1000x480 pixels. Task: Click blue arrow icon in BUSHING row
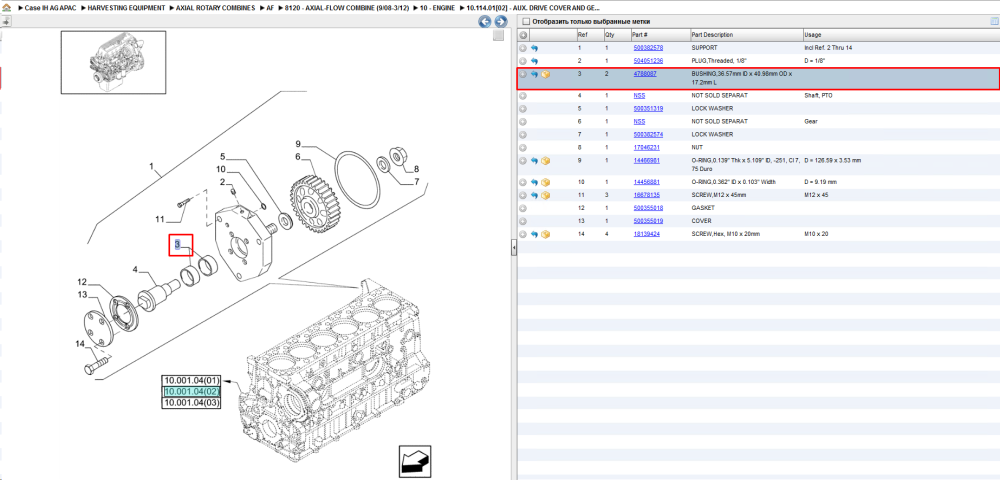click(534, 74)
